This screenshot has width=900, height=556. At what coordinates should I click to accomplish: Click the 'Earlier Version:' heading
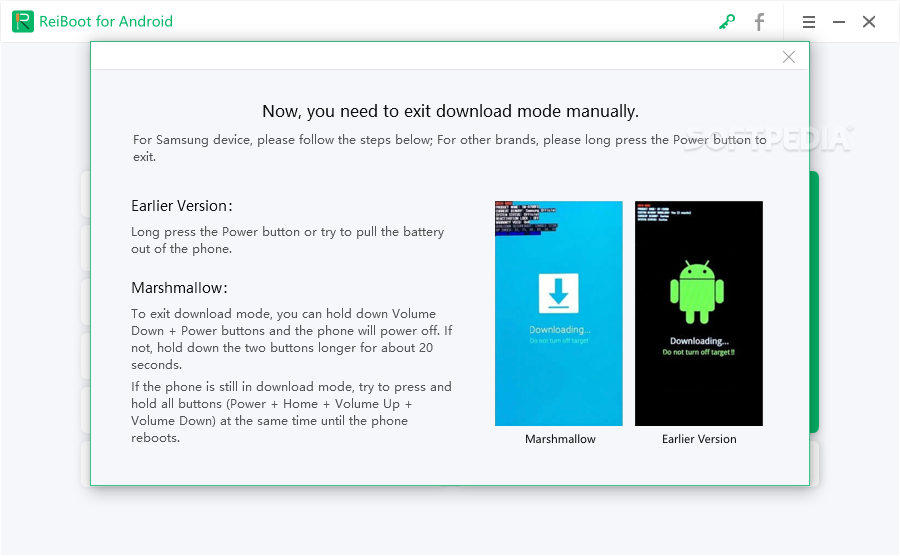pyautogui.click(x=182, y=206)
